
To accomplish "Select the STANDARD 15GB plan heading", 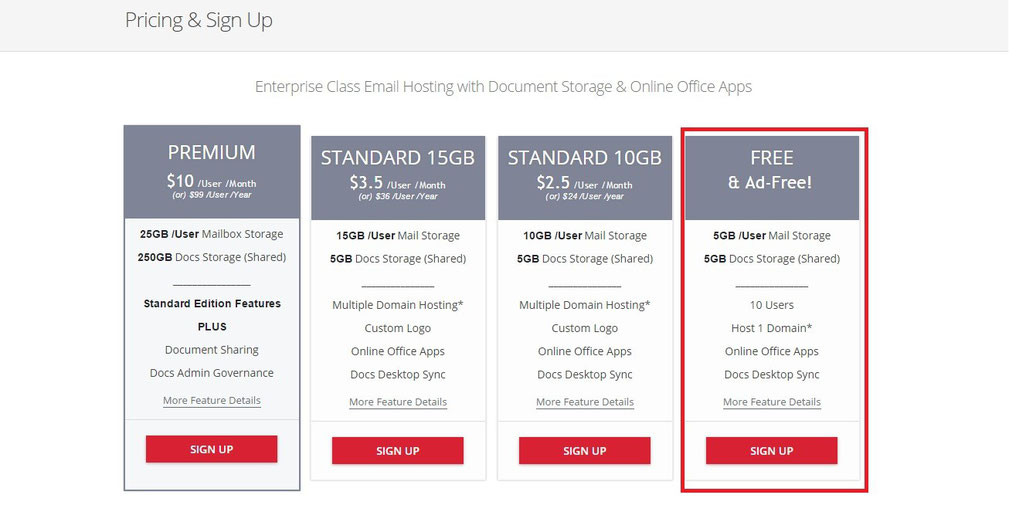I will click(398, 158).
